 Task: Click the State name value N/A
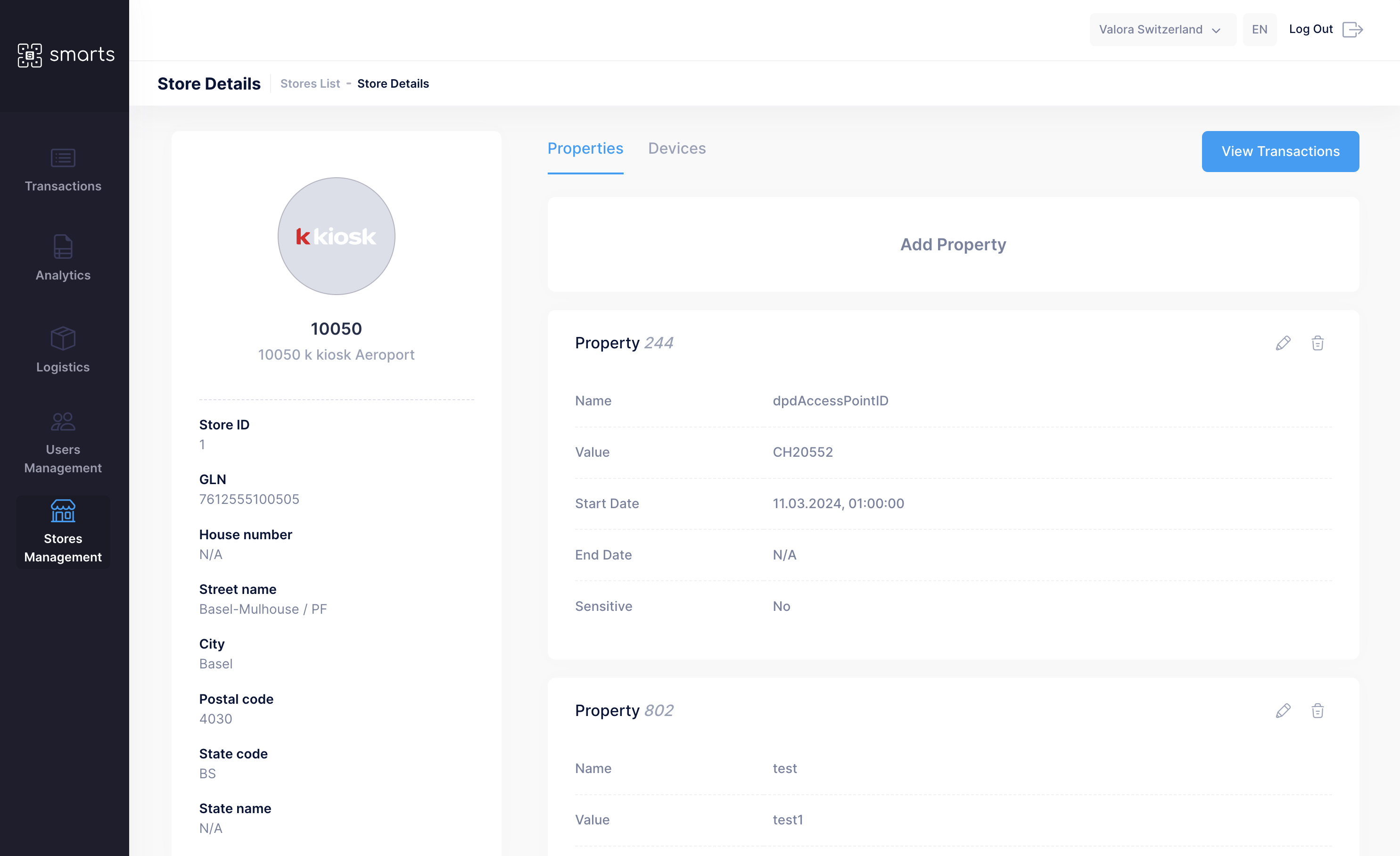(x=211, y=828)
